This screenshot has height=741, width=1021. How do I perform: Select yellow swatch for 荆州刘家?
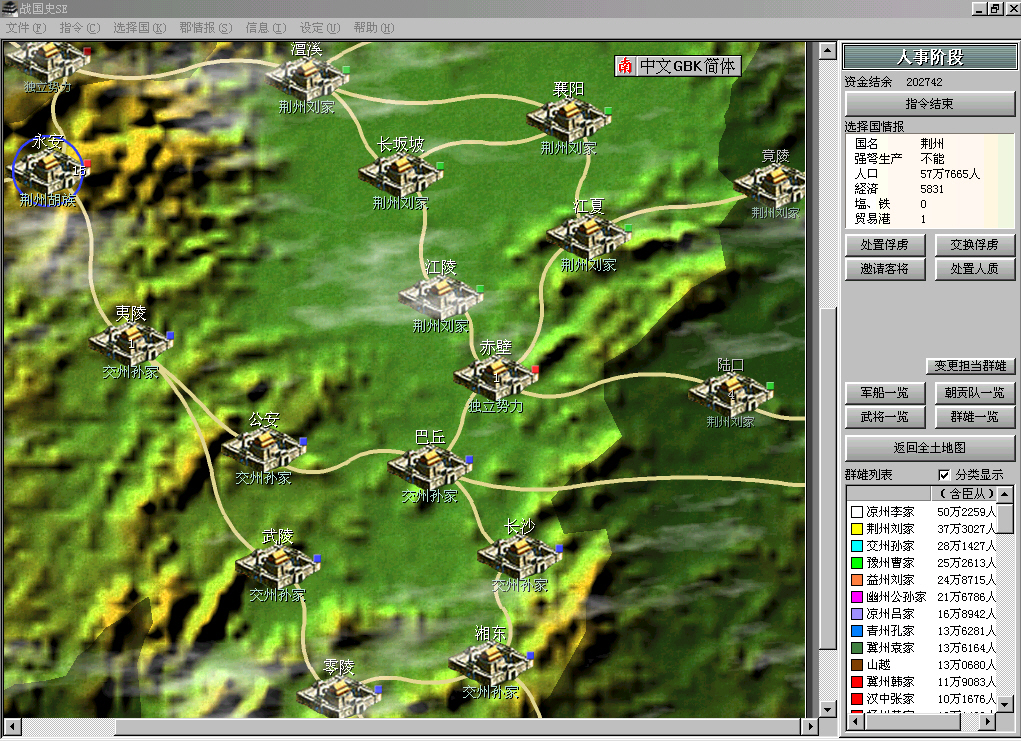click(x=856, y=529)
